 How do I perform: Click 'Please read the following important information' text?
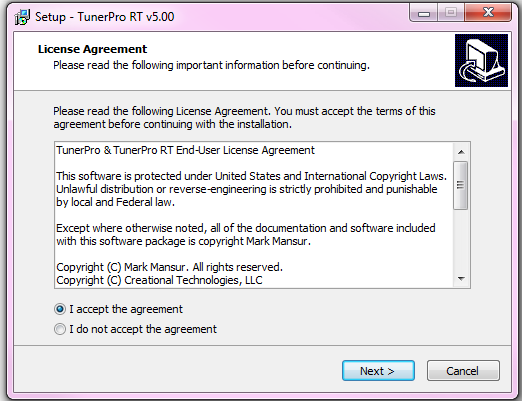coord(211,65)
